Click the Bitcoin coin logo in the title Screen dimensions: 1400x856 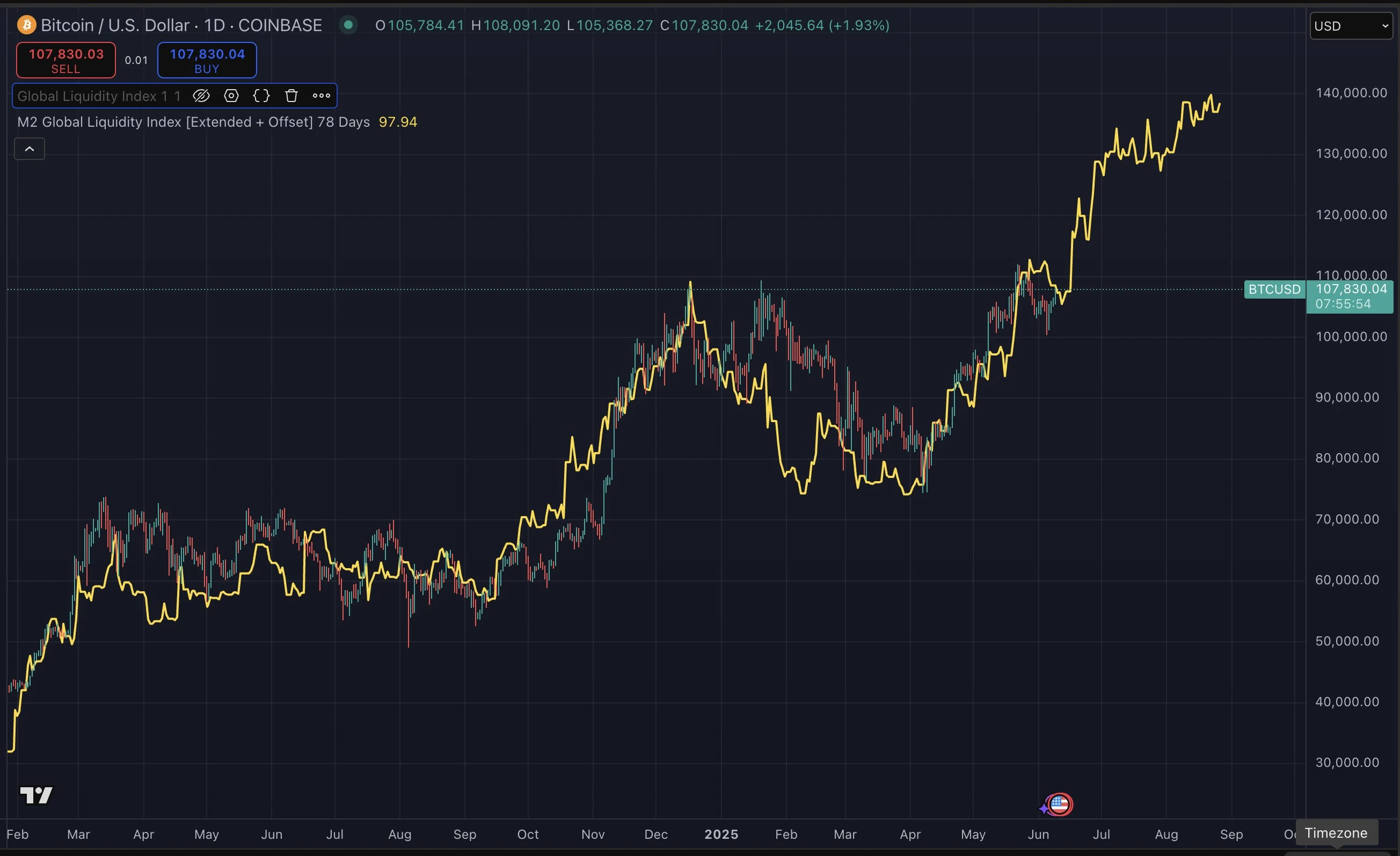tap(25, 25)
